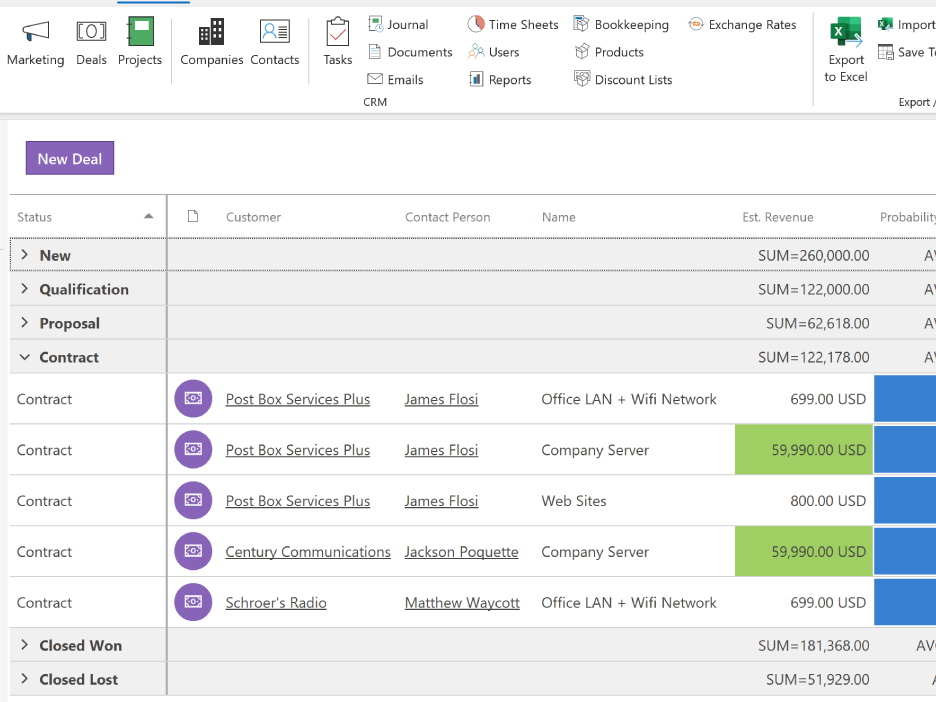Click the probability bar in Century Communications row
The image size is (936, 702).
pos(905,551)
